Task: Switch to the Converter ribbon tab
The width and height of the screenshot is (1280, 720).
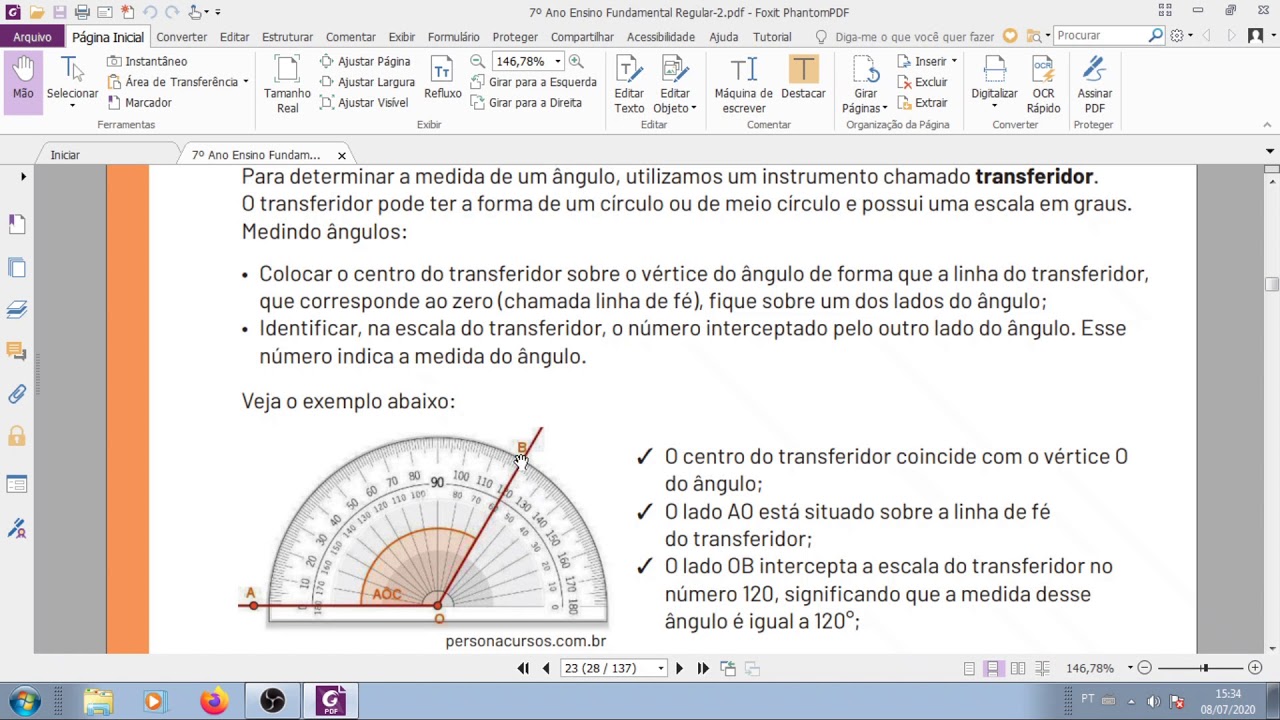Action: pos(181,37)
